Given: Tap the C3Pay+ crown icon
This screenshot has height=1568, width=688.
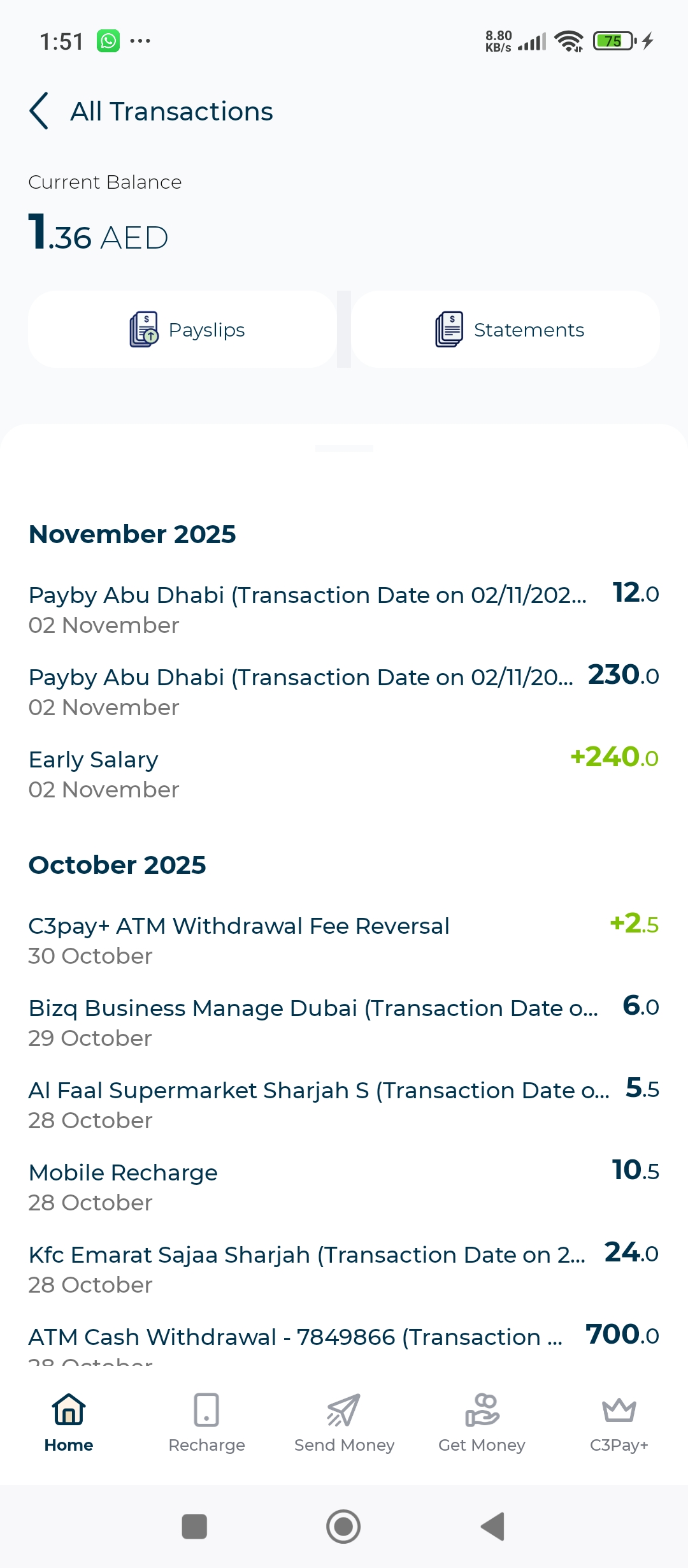Looking at the screenshot, I should pyautogui.click(x=619, y=1409).
